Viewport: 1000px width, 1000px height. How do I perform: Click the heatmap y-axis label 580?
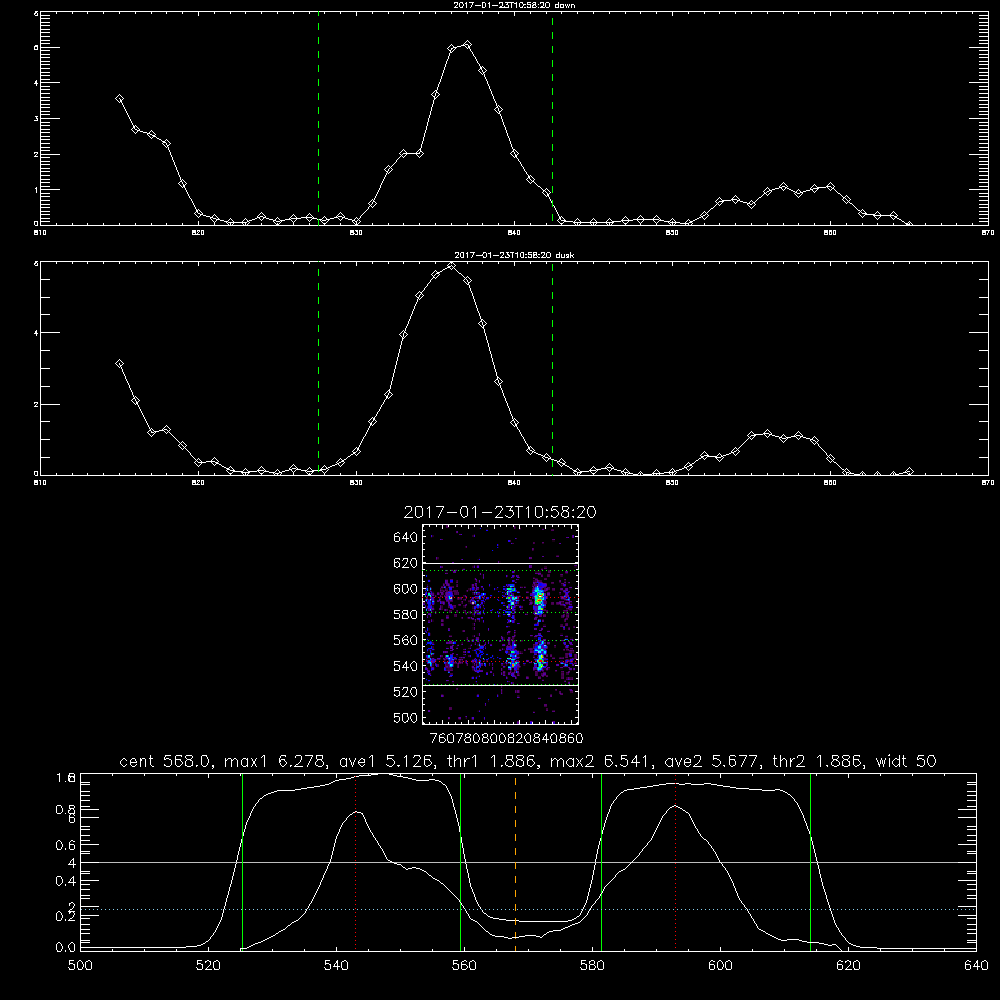(x=405, y=615)
